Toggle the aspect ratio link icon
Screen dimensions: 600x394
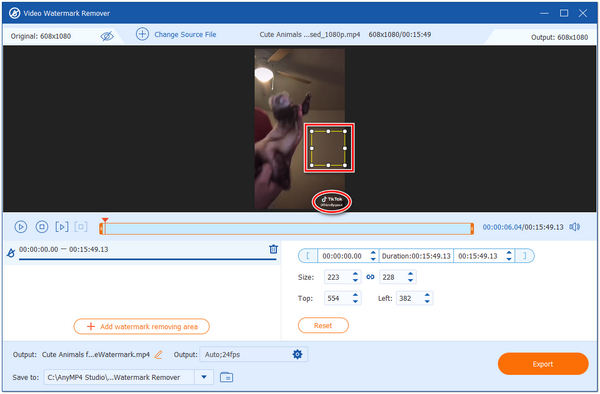click(x=370, y=277)
